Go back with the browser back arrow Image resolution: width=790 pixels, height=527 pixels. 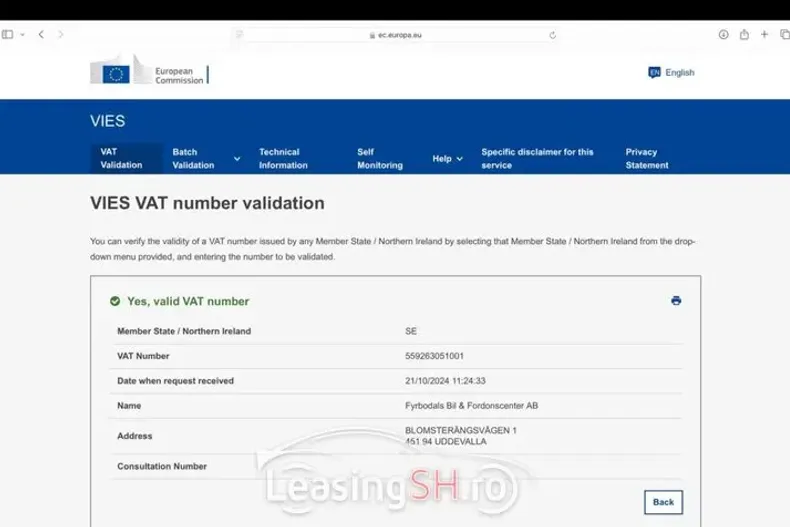(x=41, y=34)
